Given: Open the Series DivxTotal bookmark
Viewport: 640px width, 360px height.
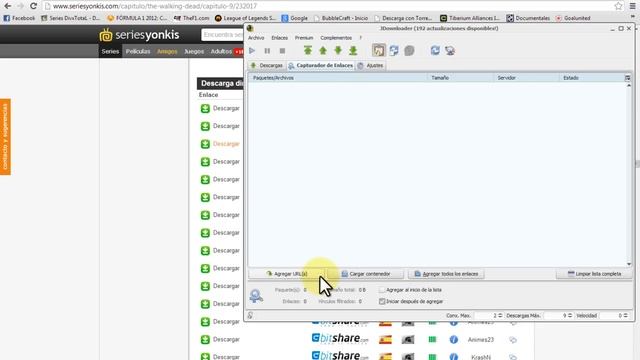Looking at the screenshot, I should coord(70,18).
